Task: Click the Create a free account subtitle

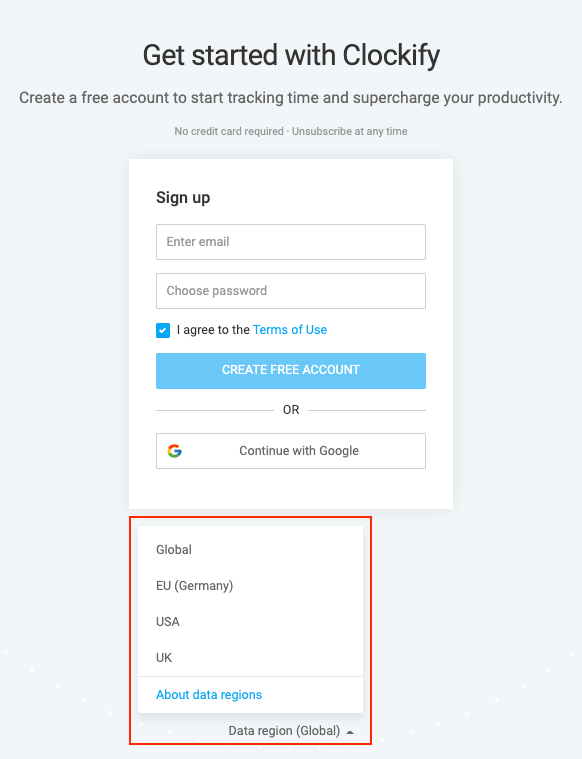Action: pos(291,98)
